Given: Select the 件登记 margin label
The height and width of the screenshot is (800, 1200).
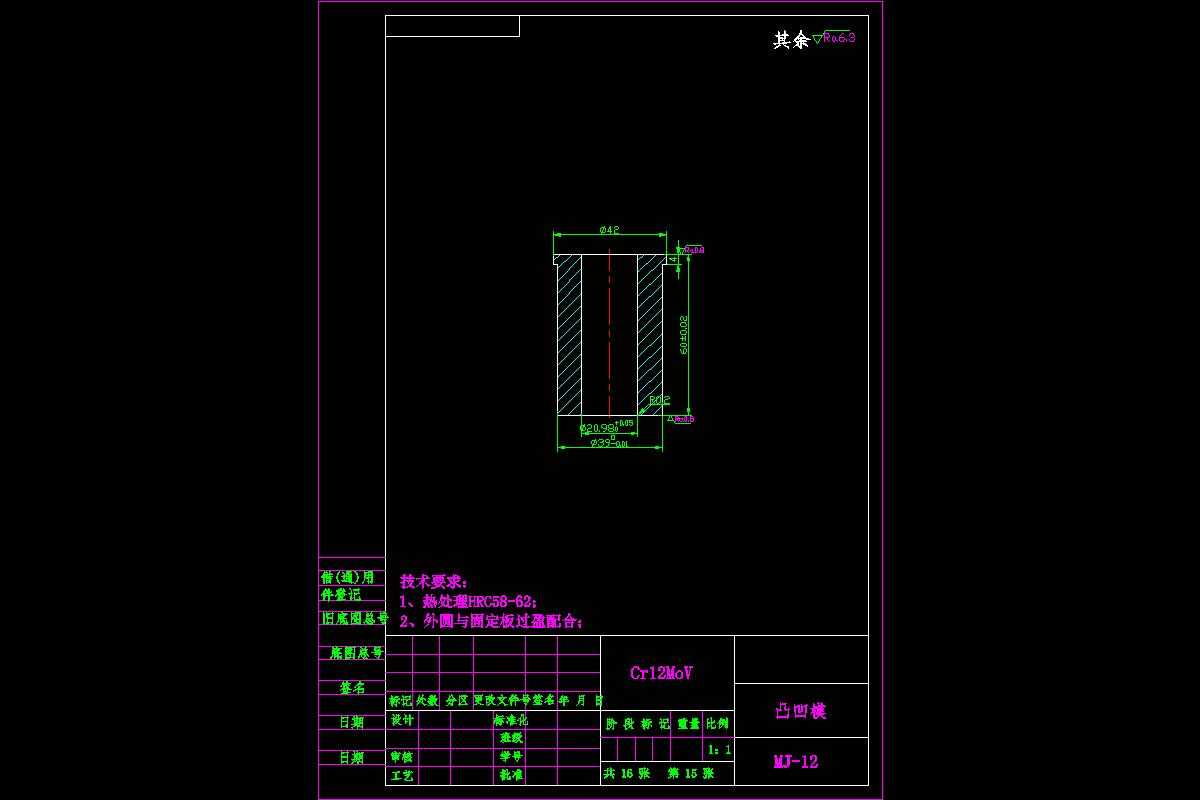Looking at the screenshot, I should (341, 594).
